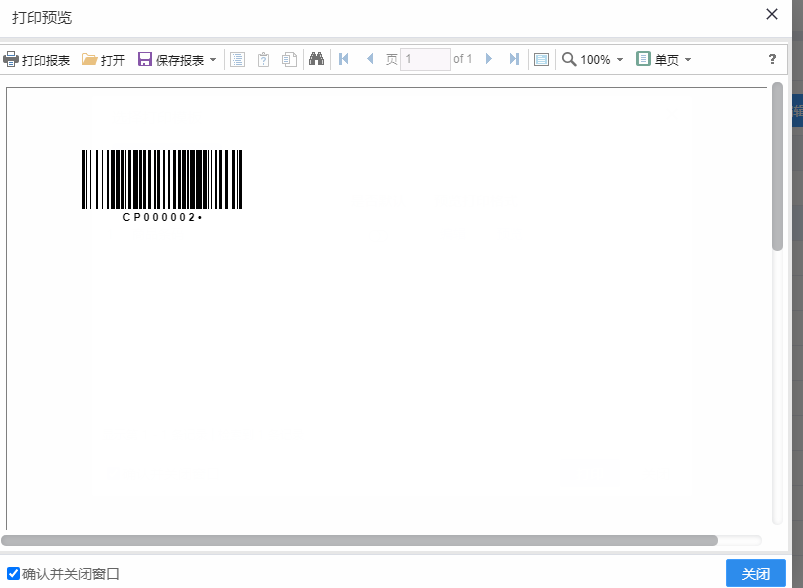This screenshot has height=588, width=803.
Task: Toggle full screen view icon
Action: (541, 59)
